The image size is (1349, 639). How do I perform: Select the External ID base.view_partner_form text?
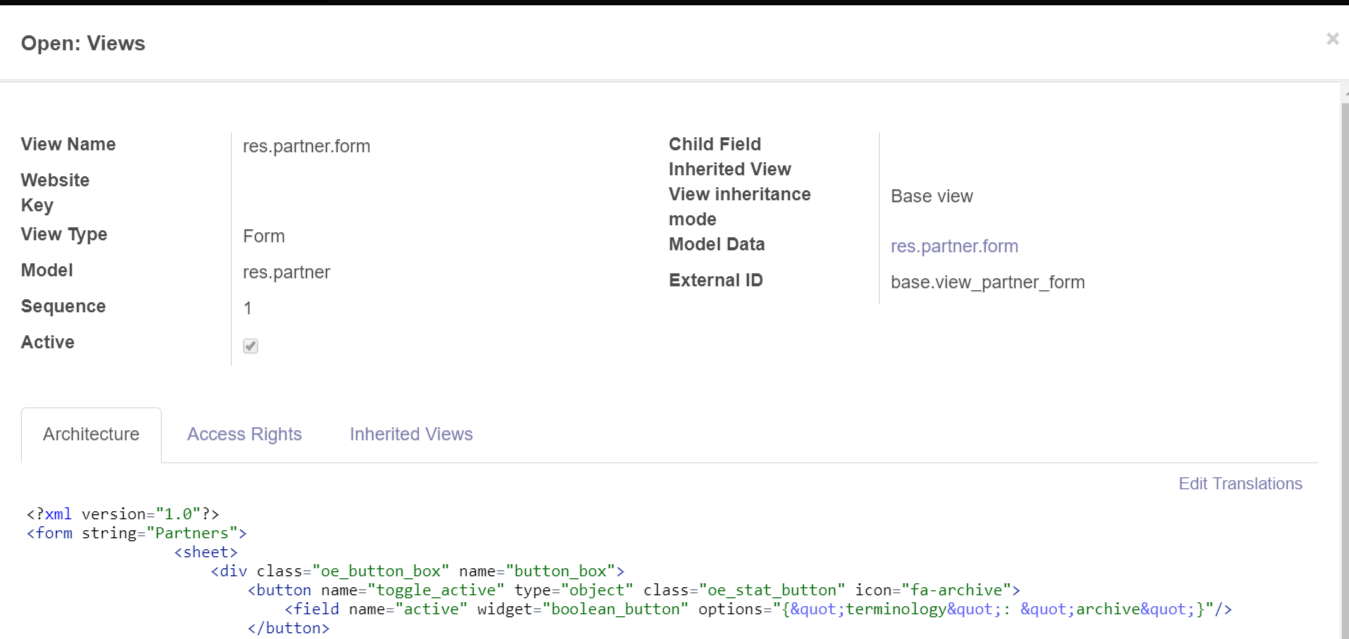click(987, 282)
